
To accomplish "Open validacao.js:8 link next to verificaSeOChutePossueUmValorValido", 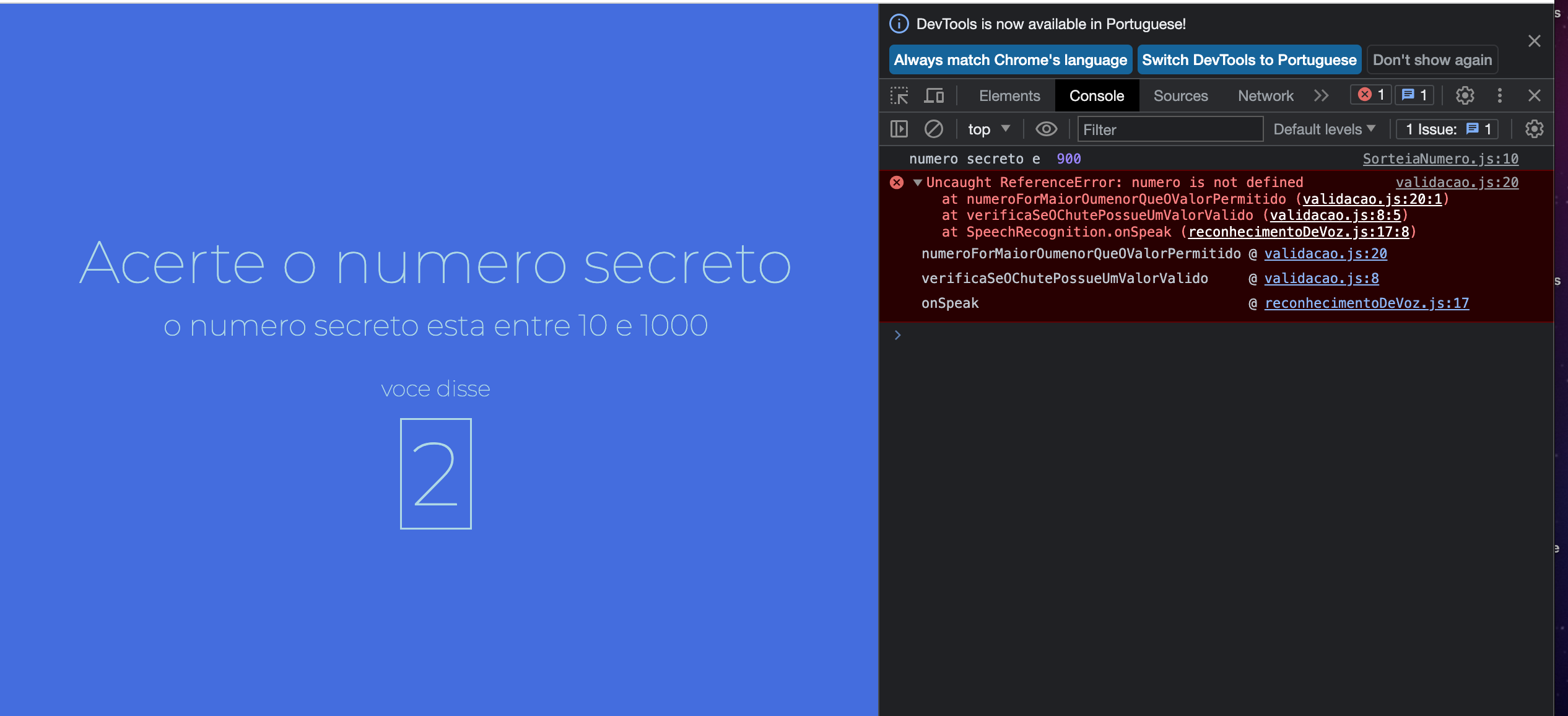I will [1322, 278].
